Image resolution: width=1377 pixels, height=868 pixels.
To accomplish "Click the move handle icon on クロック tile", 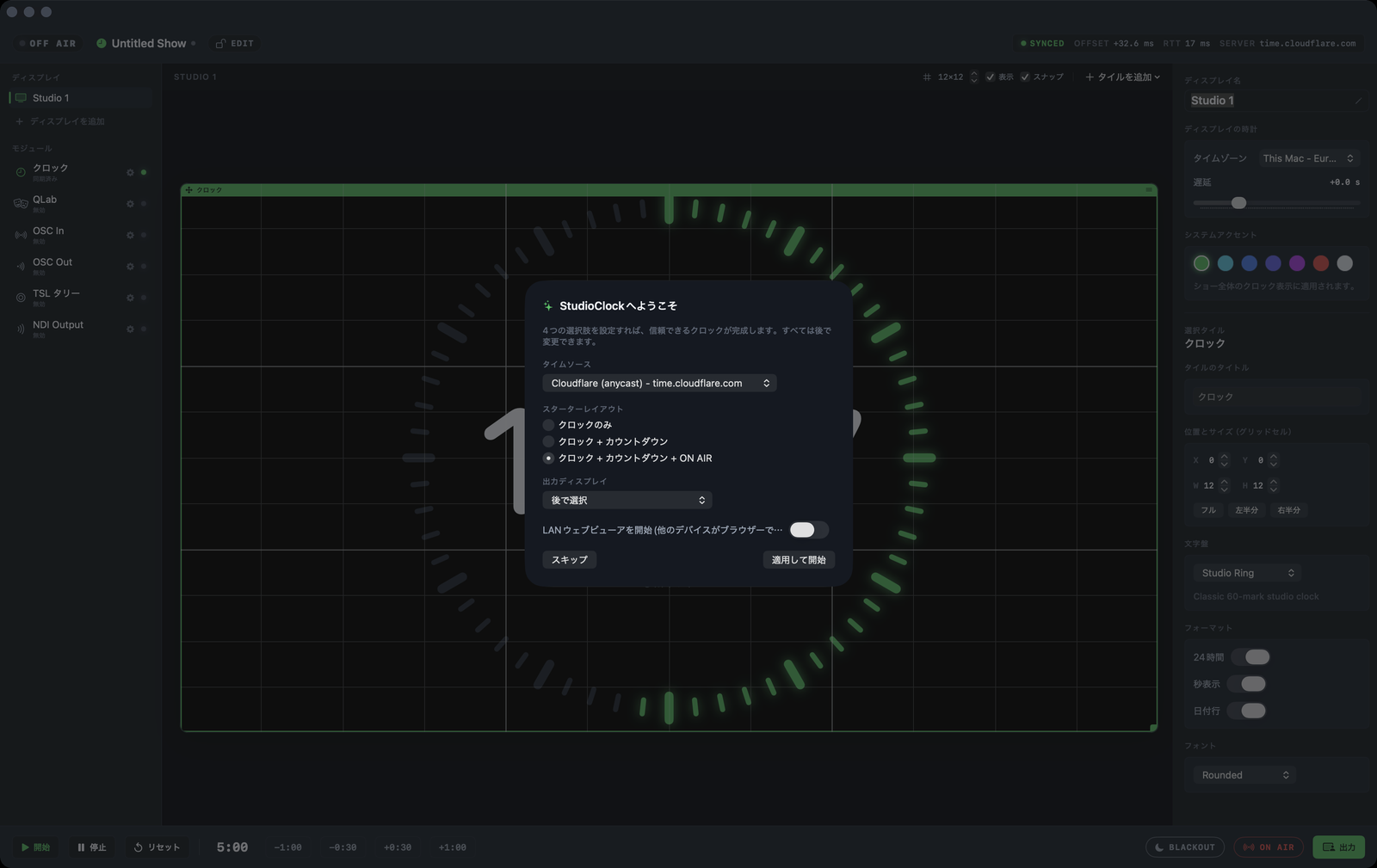I will coord(189,190).
